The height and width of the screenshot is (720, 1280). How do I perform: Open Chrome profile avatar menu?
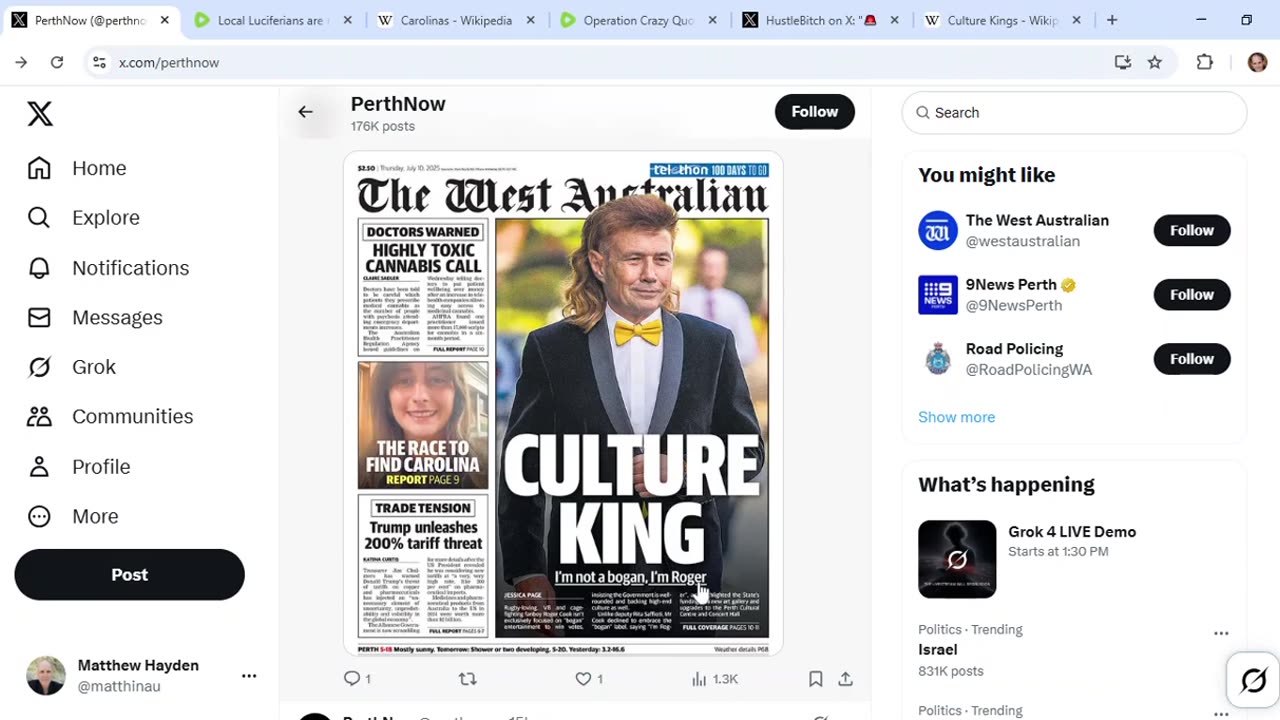click(x=1258, y=62)
